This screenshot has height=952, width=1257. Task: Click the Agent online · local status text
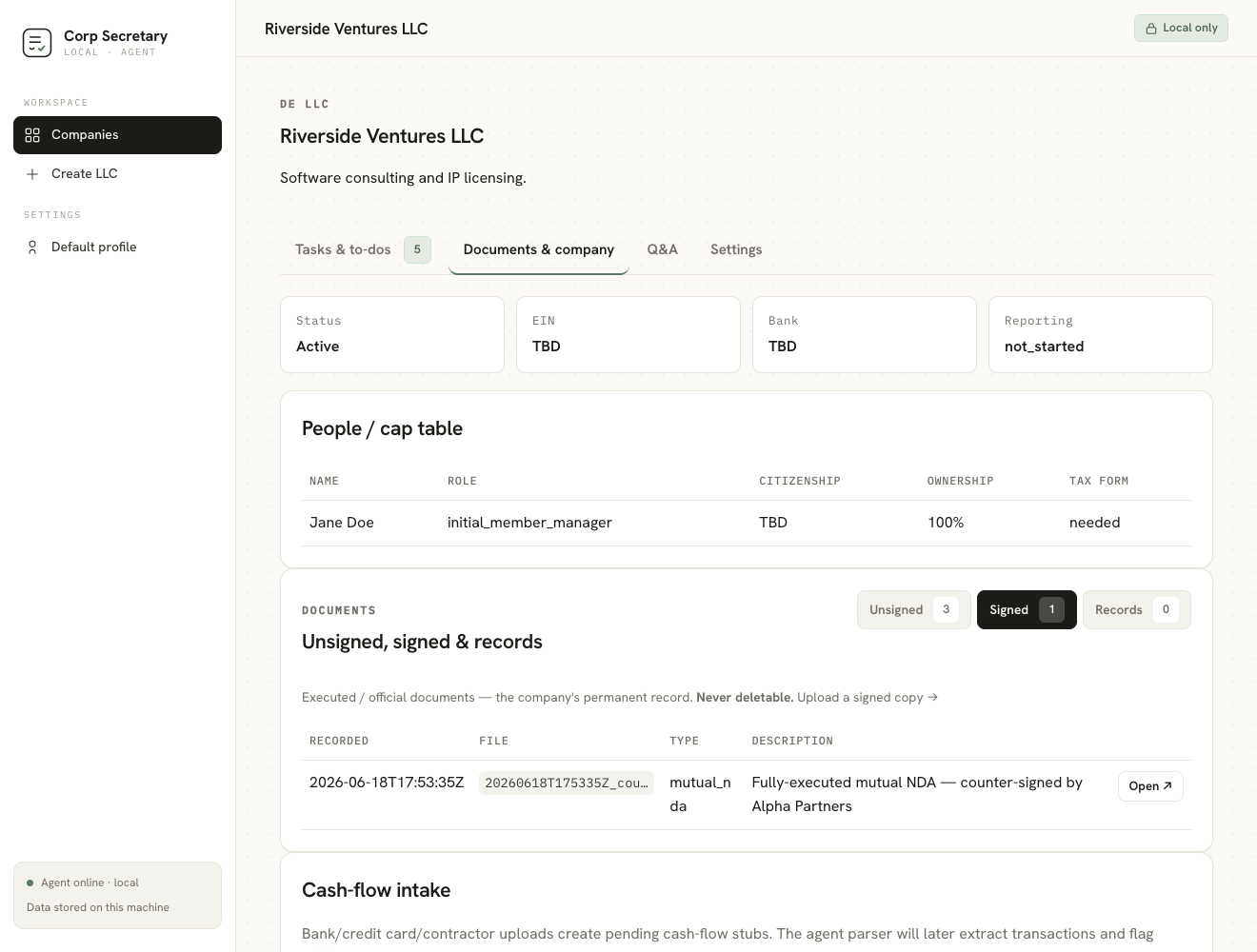click(90, 883)
